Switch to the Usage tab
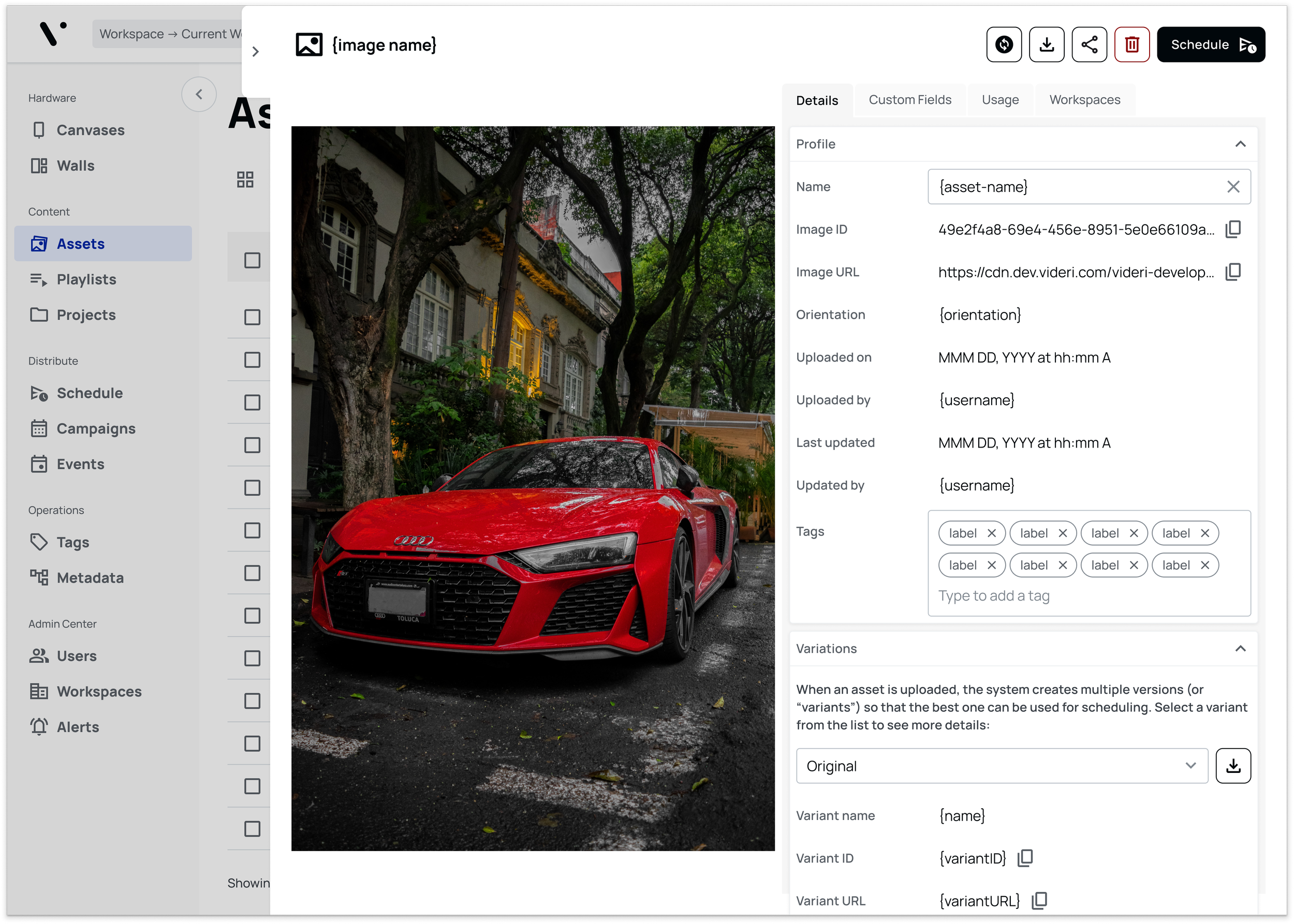 [x=1000, y=99]
